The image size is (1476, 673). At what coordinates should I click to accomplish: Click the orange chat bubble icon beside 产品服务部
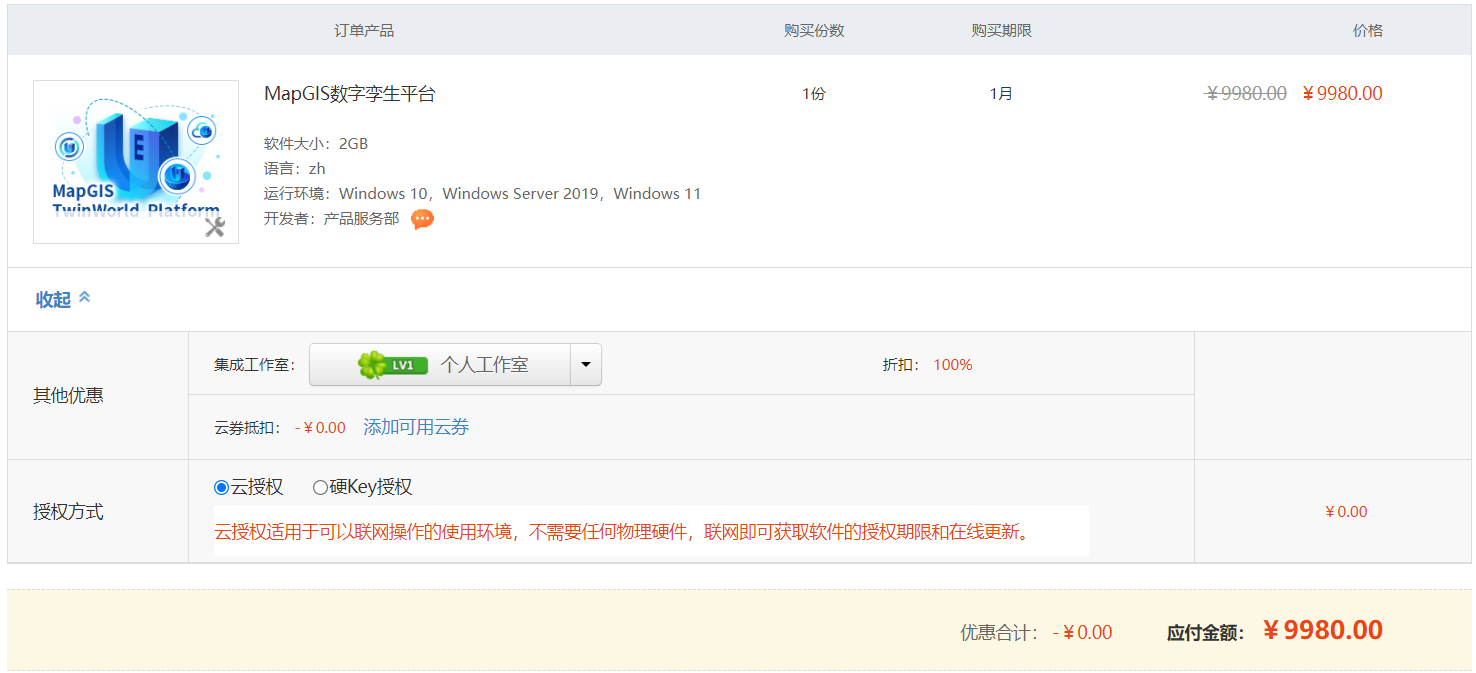pos(422,219)
